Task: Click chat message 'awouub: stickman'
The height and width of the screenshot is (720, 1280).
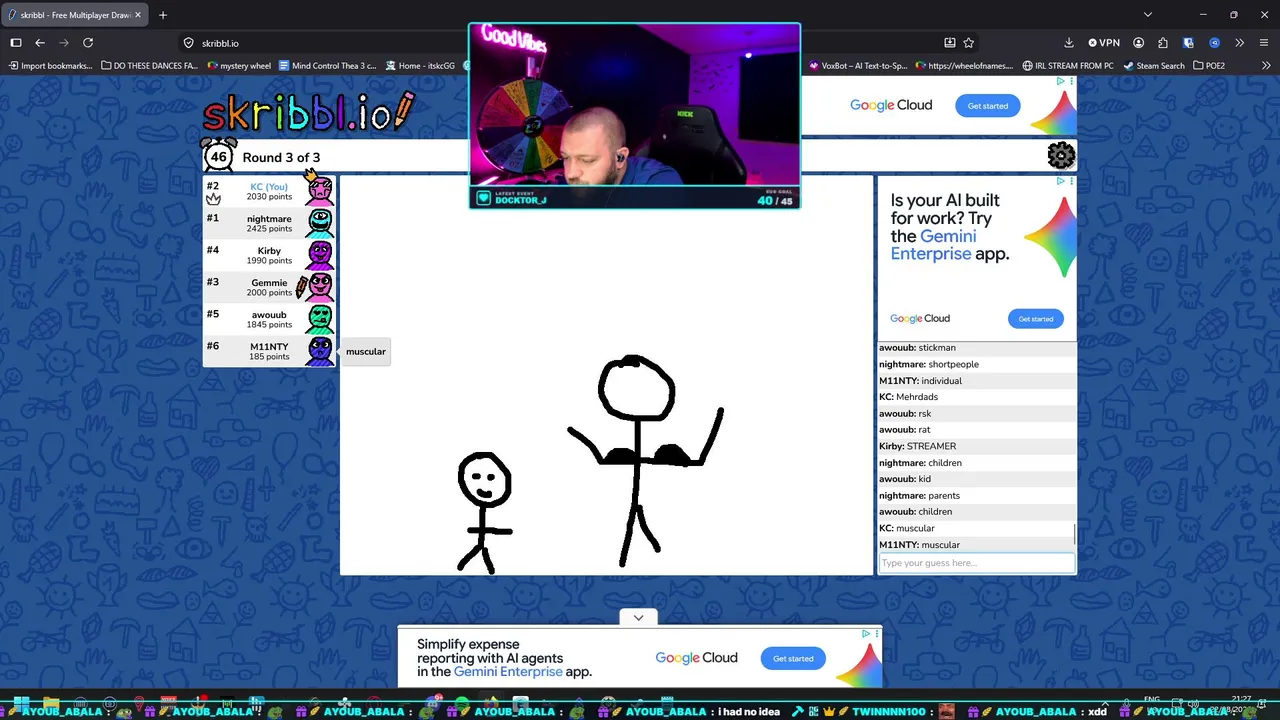Action: [917, 348]
